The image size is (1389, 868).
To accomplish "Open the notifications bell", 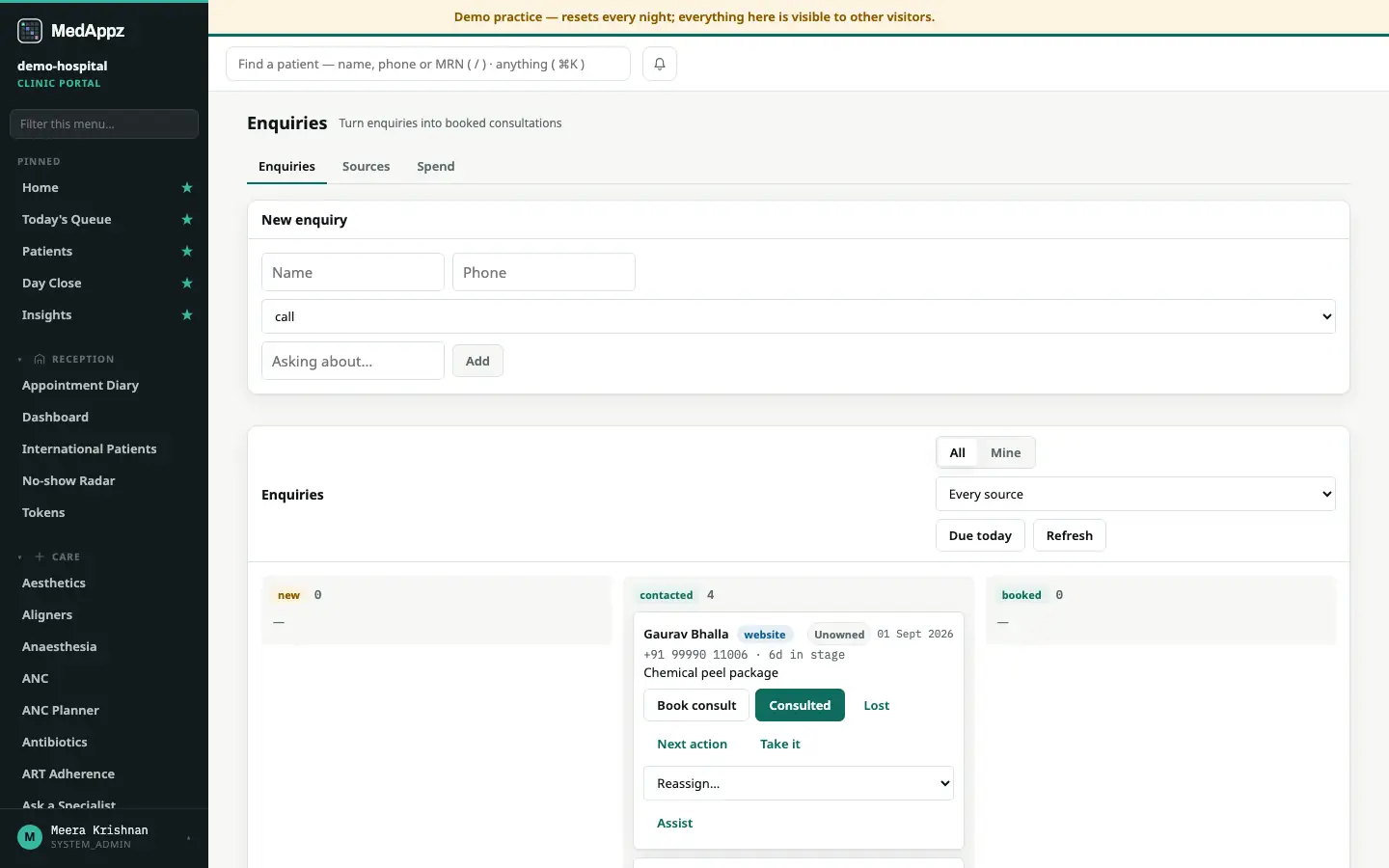I will click(660, 64).
